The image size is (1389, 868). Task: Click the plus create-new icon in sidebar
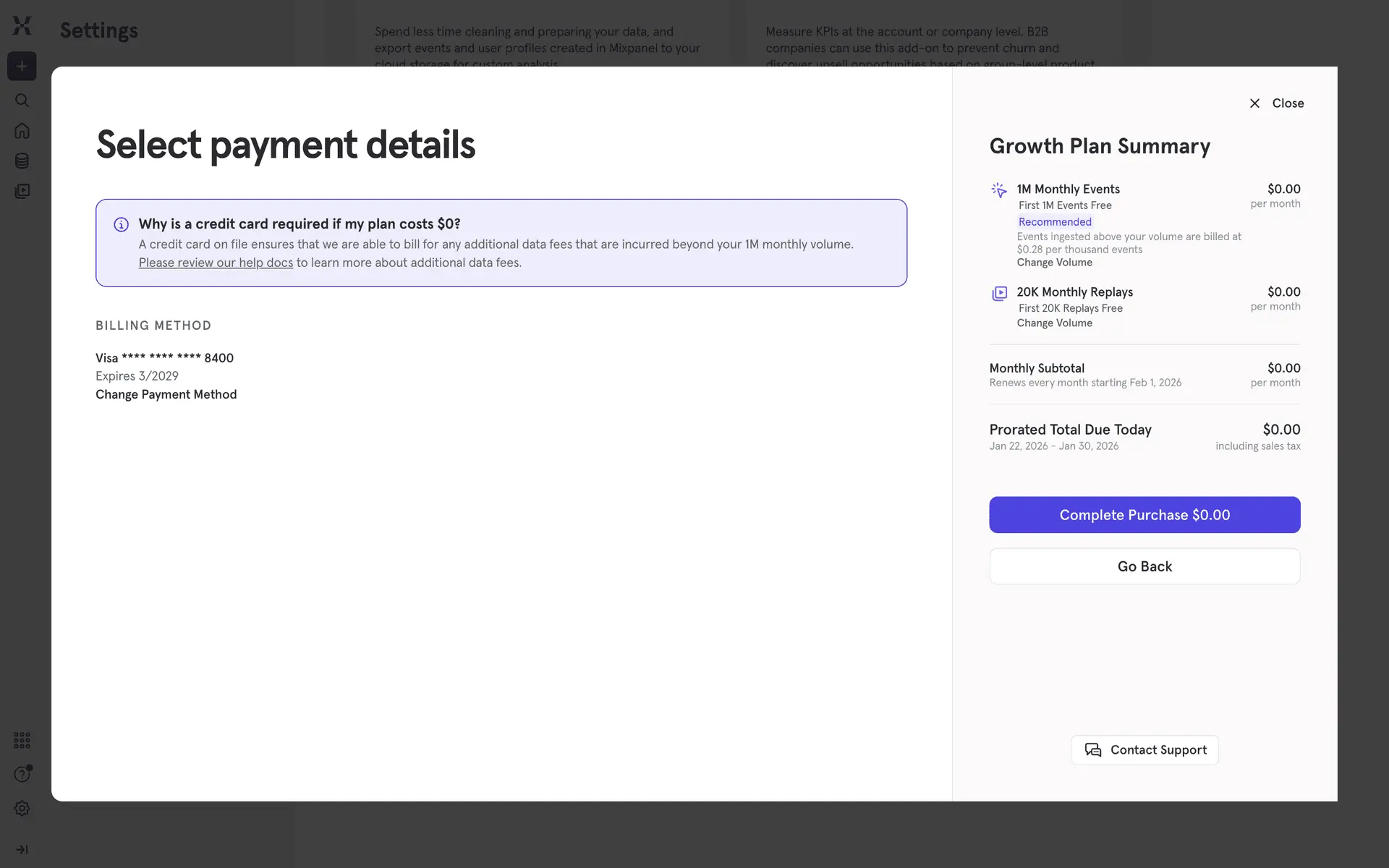[22, 66]
